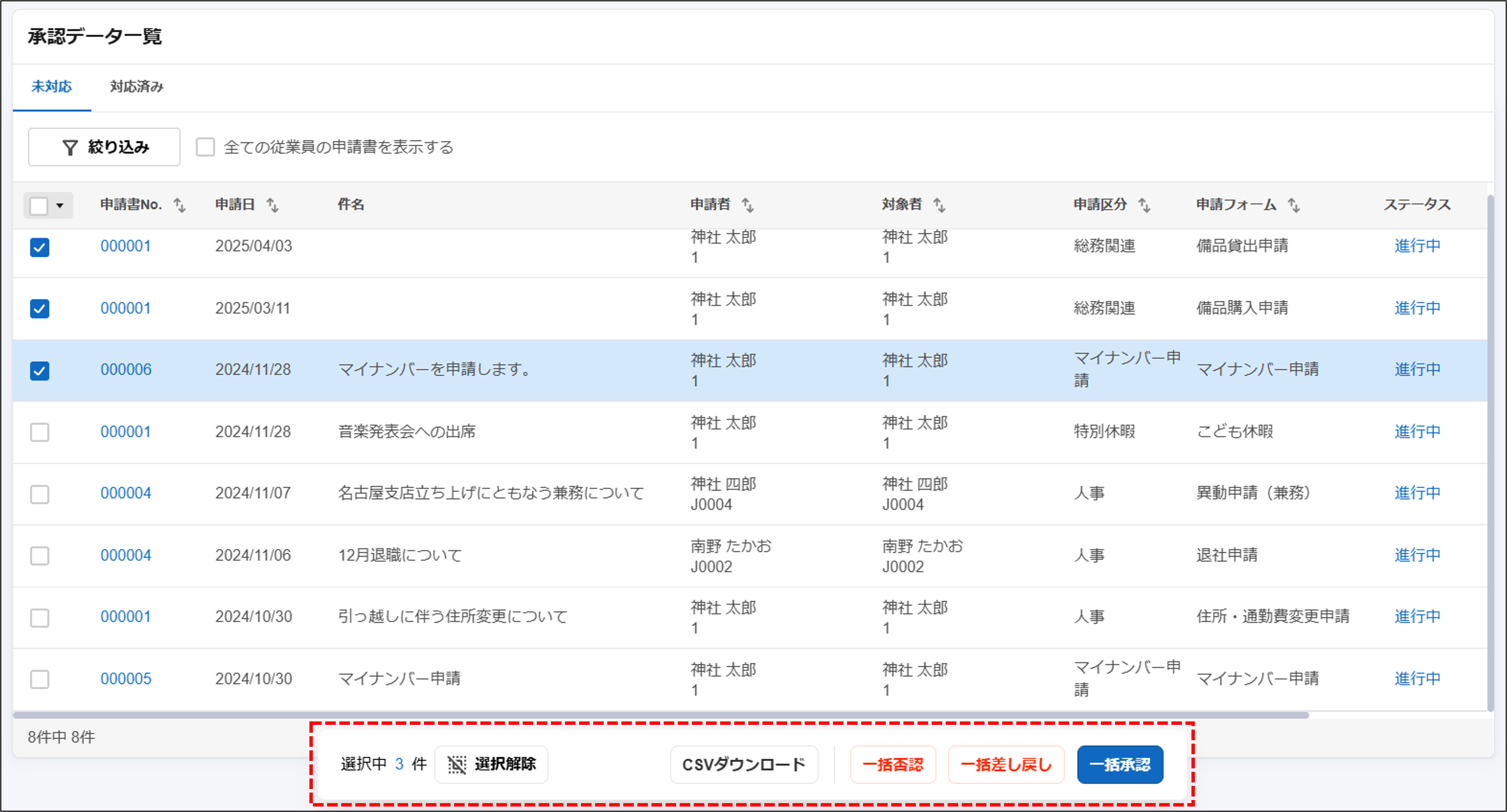
Task: Check the 名古屋支店 application row checkbox
Action: click(x=39, y=494)
